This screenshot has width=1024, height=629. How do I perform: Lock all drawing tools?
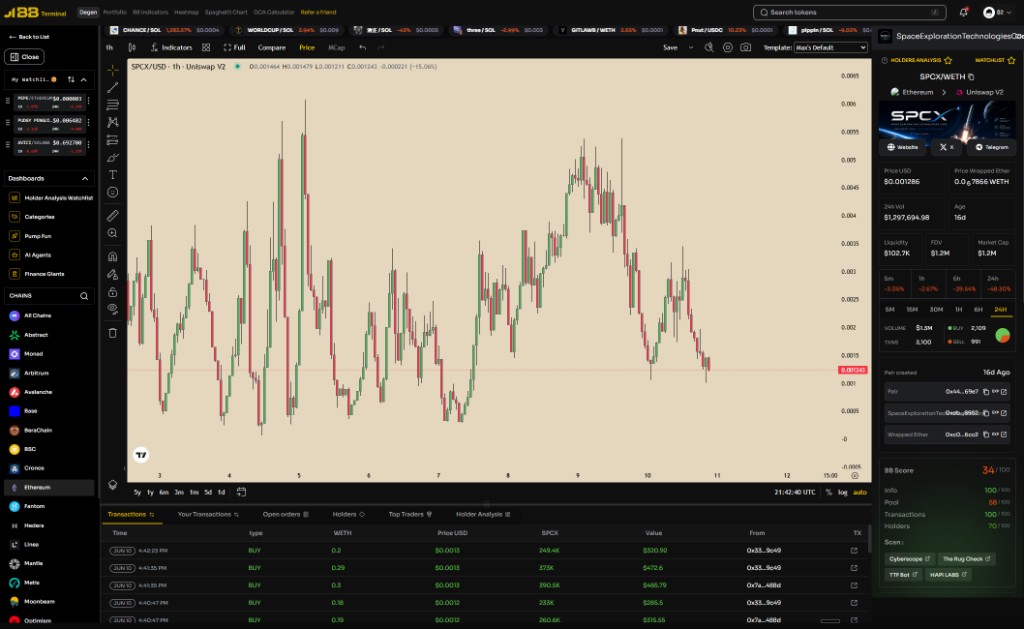tap(112, 292)
